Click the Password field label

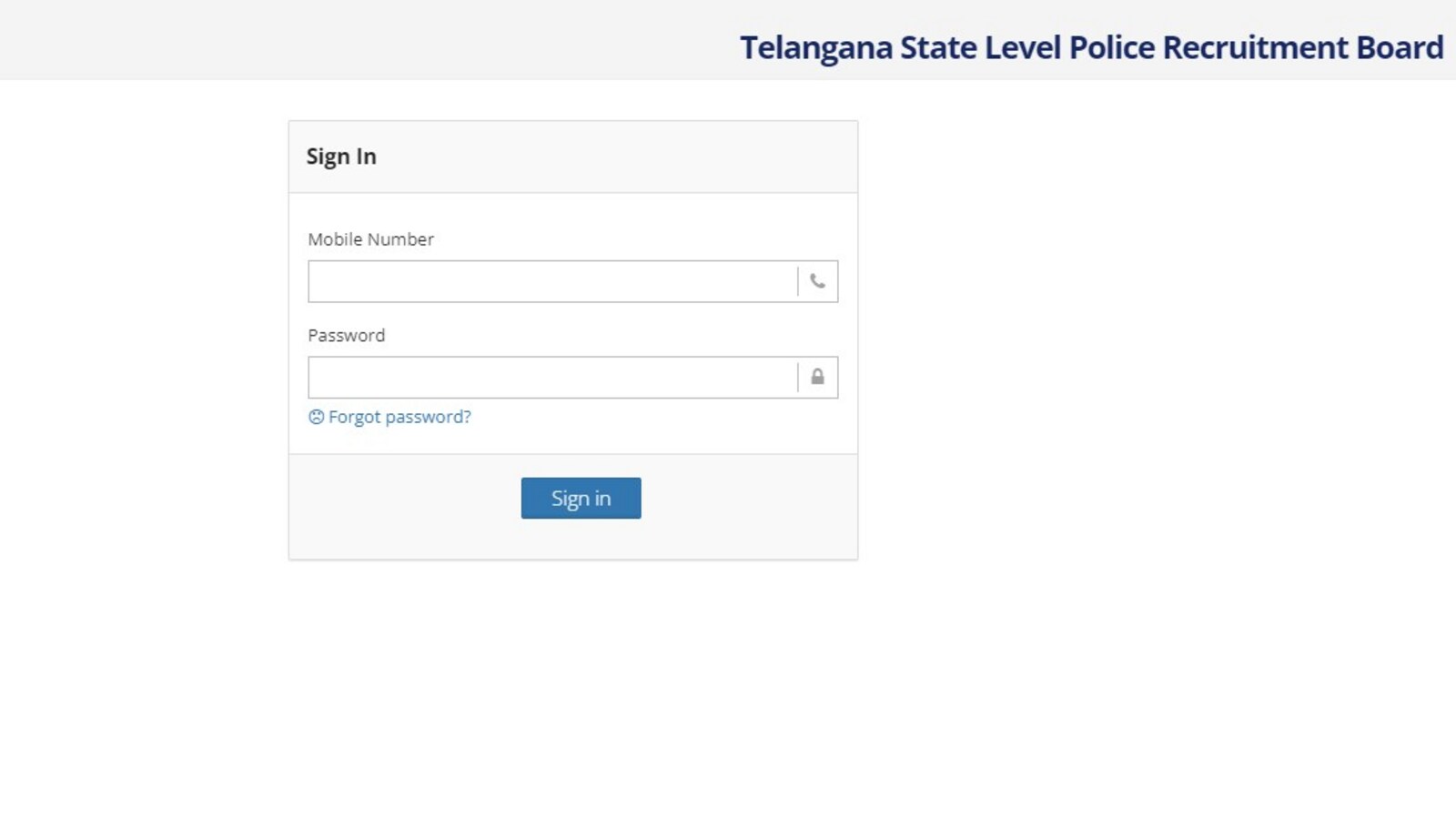(346, 335)
